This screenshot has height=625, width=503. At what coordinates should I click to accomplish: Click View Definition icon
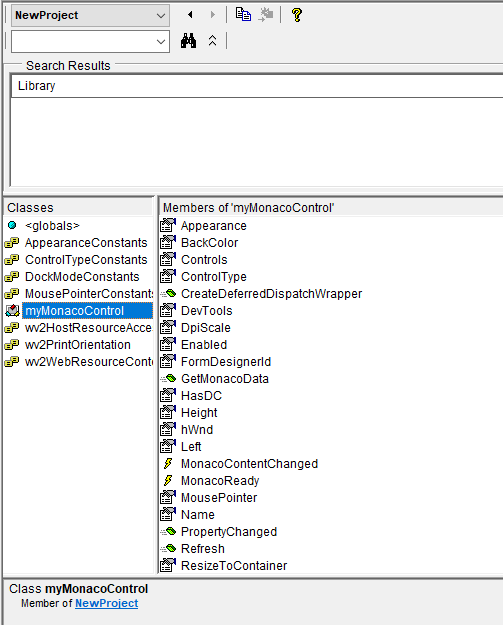click(x=266, y=15)
